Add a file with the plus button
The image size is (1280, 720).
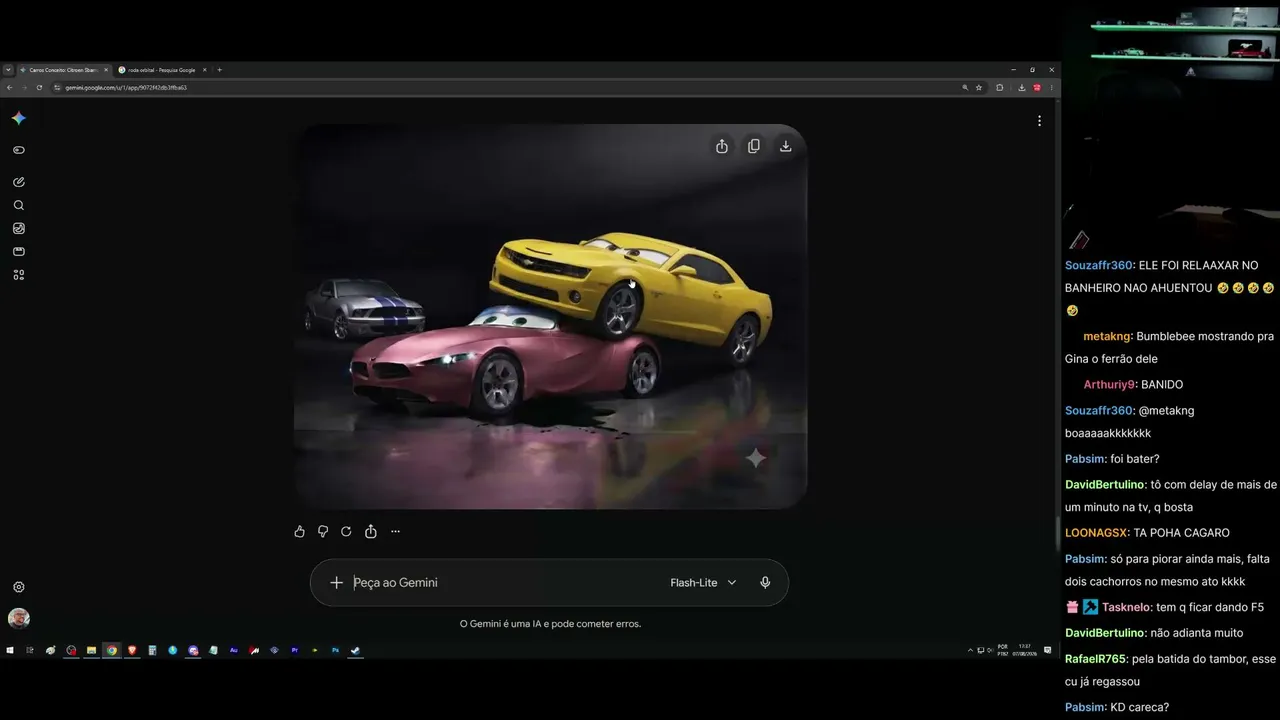(x=336, y=582)
